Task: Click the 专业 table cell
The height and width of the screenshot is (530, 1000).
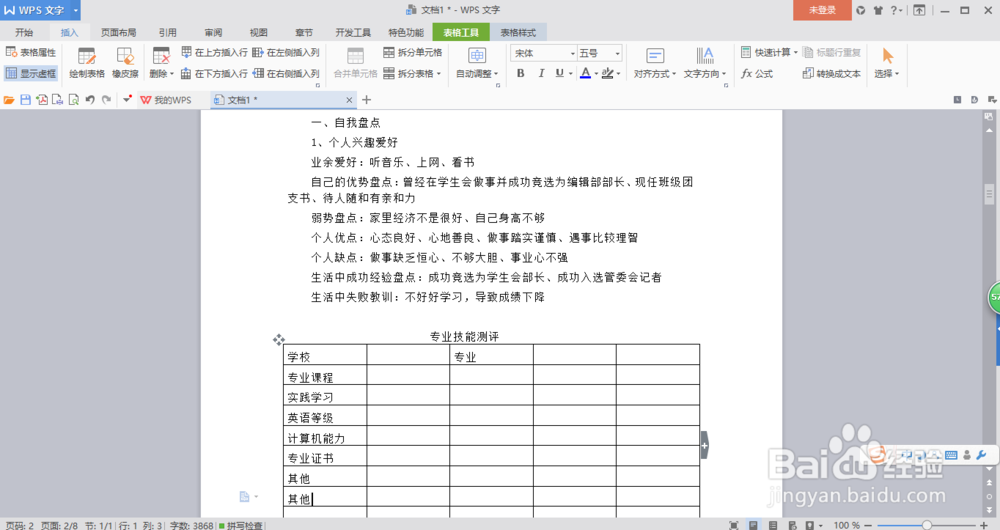Action: tap(491, 355)
